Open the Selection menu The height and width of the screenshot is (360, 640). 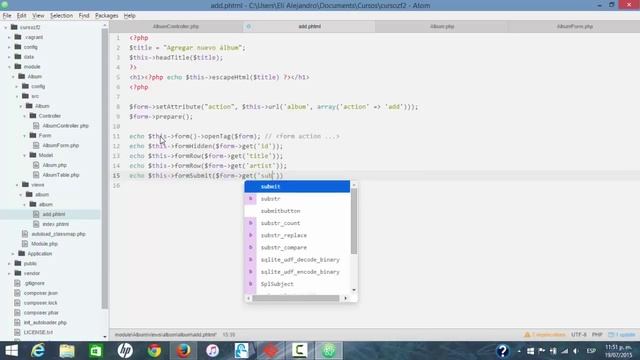[61, 16]
